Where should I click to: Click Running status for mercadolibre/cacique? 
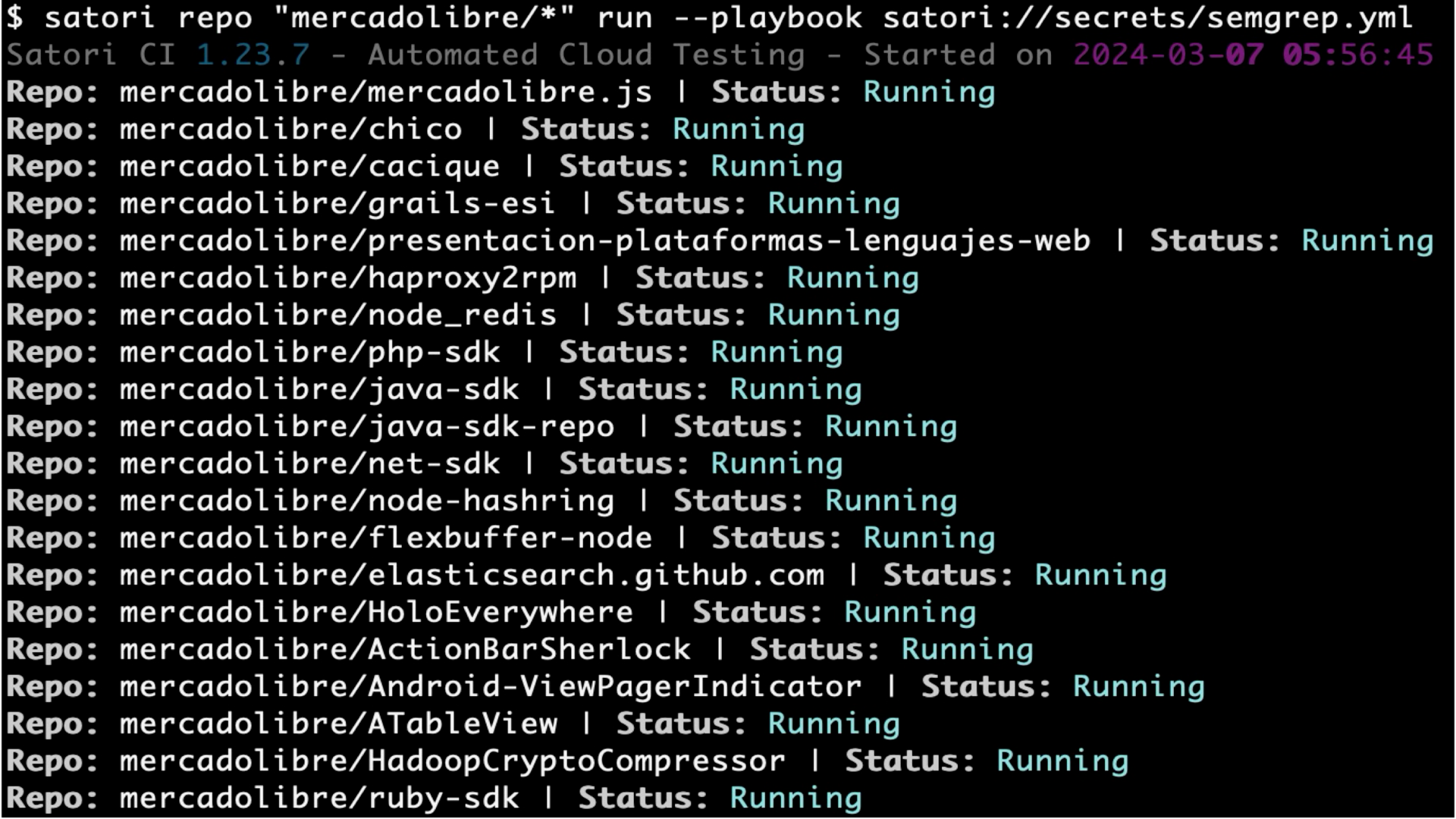coord(777,167)
